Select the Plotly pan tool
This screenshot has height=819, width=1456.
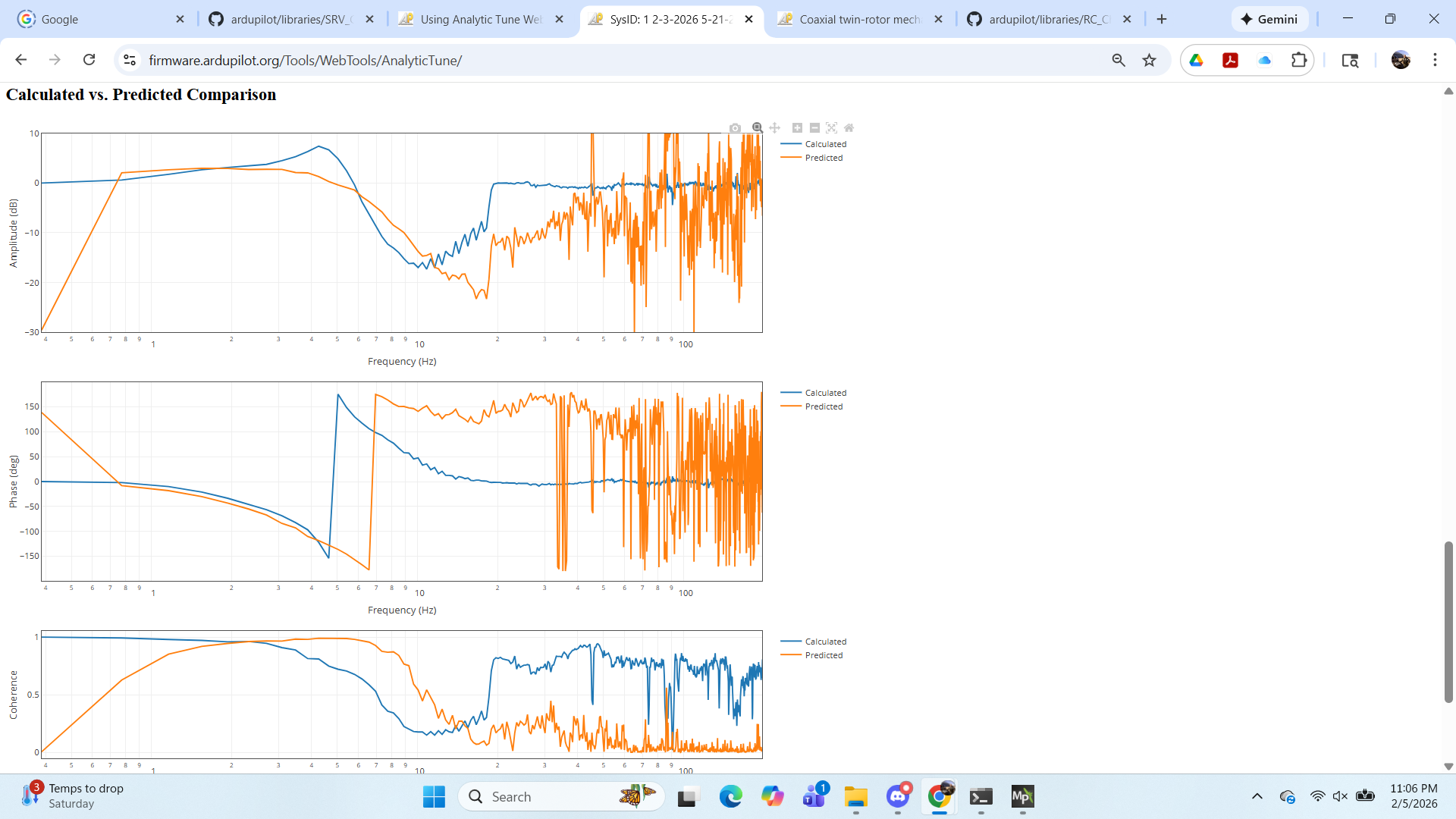click(x=774, y=128)
